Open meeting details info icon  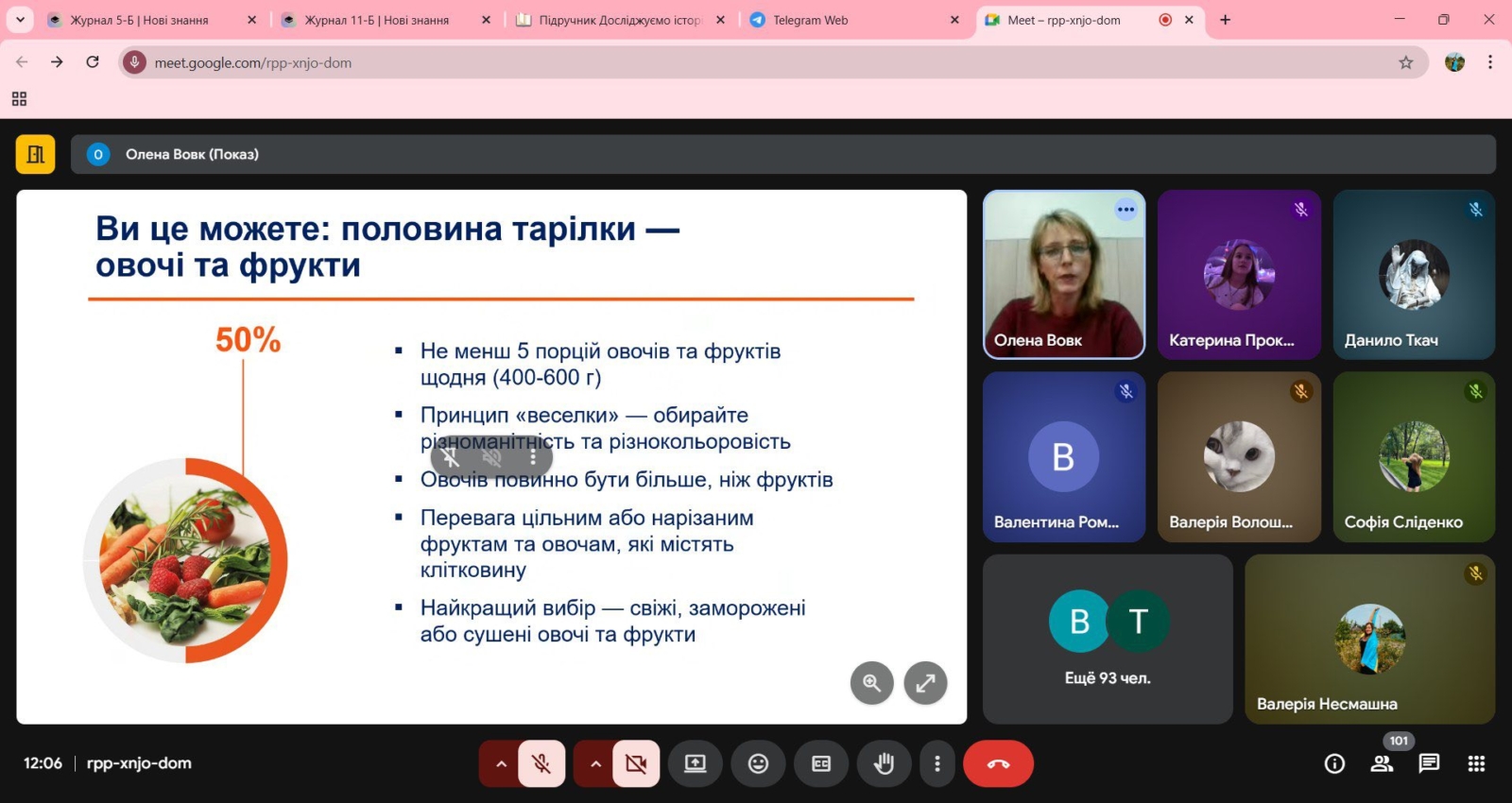click(x=1334, y=763)
